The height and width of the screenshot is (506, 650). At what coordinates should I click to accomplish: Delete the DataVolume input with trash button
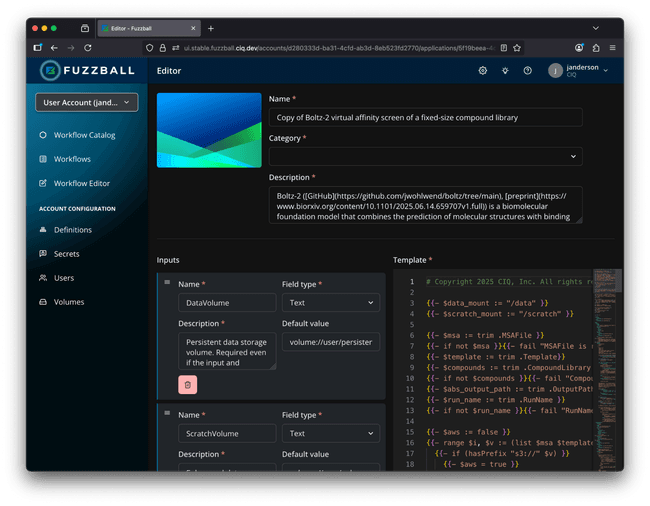point(187,385)
